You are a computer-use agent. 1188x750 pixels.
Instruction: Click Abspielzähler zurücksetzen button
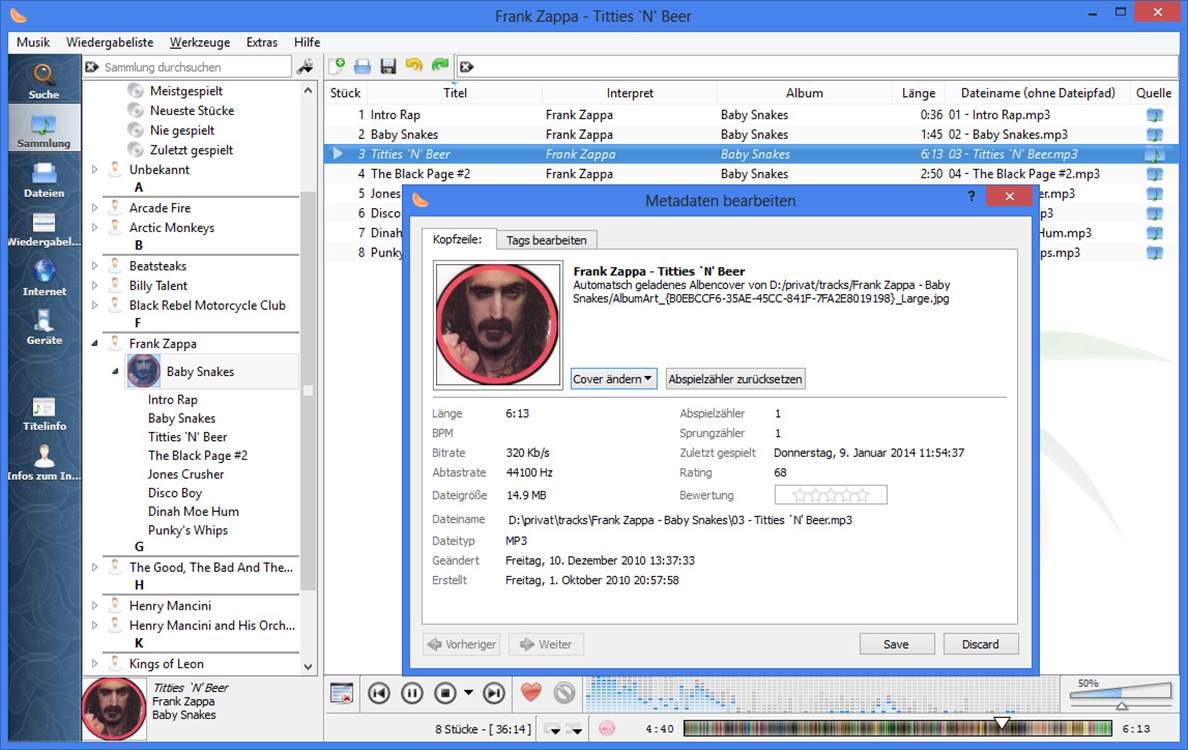pos(735,379)
